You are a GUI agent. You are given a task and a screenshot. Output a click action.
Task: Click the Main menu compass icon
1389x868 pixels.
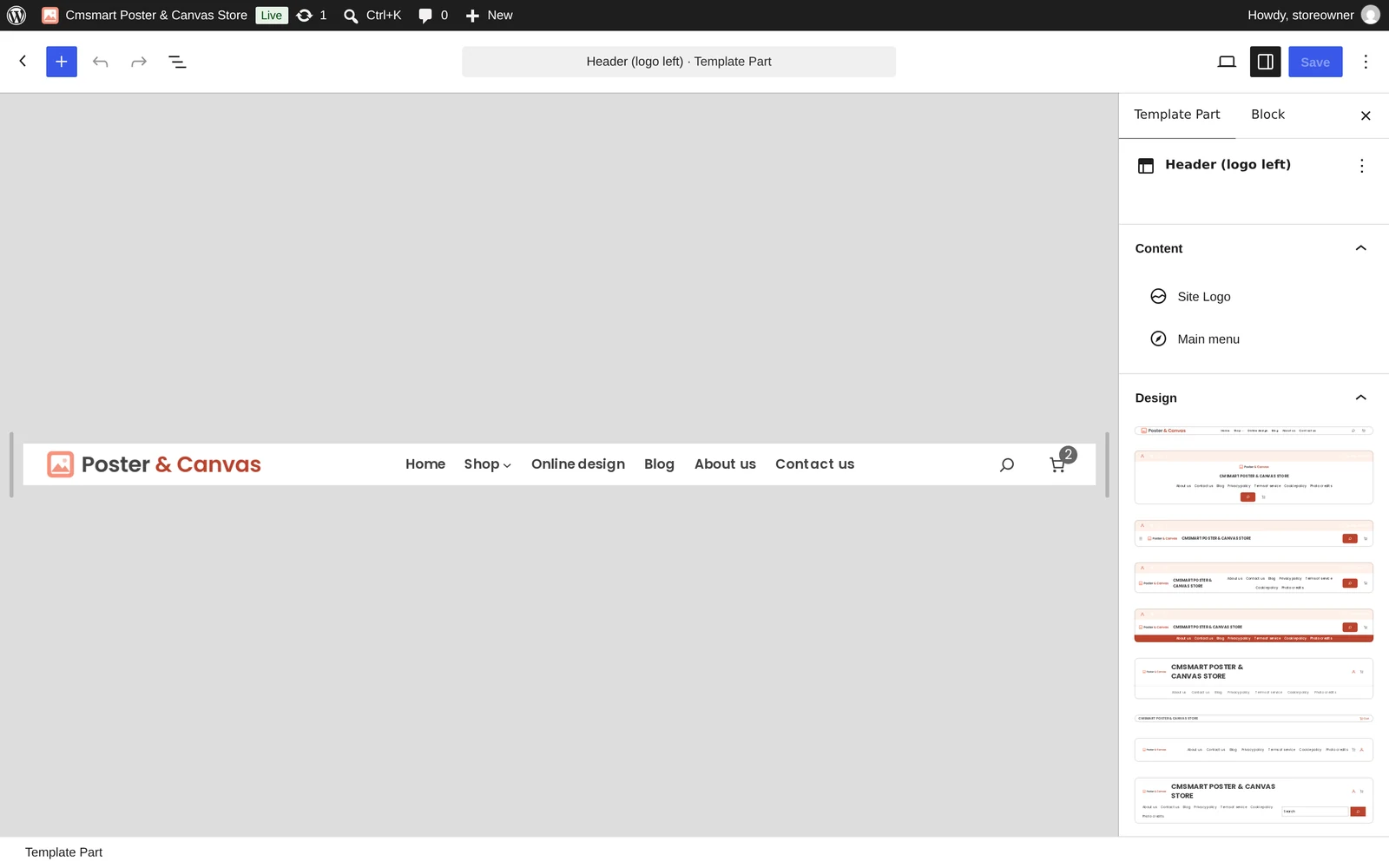point(1158,339)
